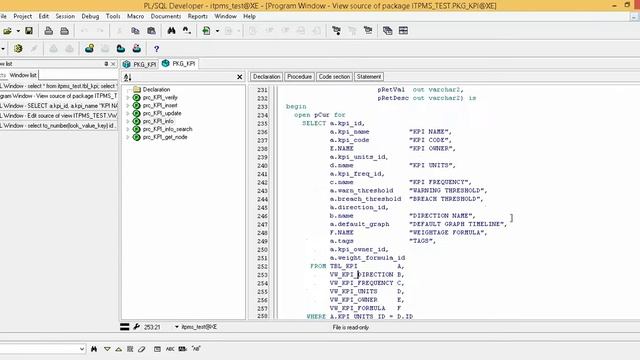
Task: Open the Documents menu
Action: (x=166, y=16)
